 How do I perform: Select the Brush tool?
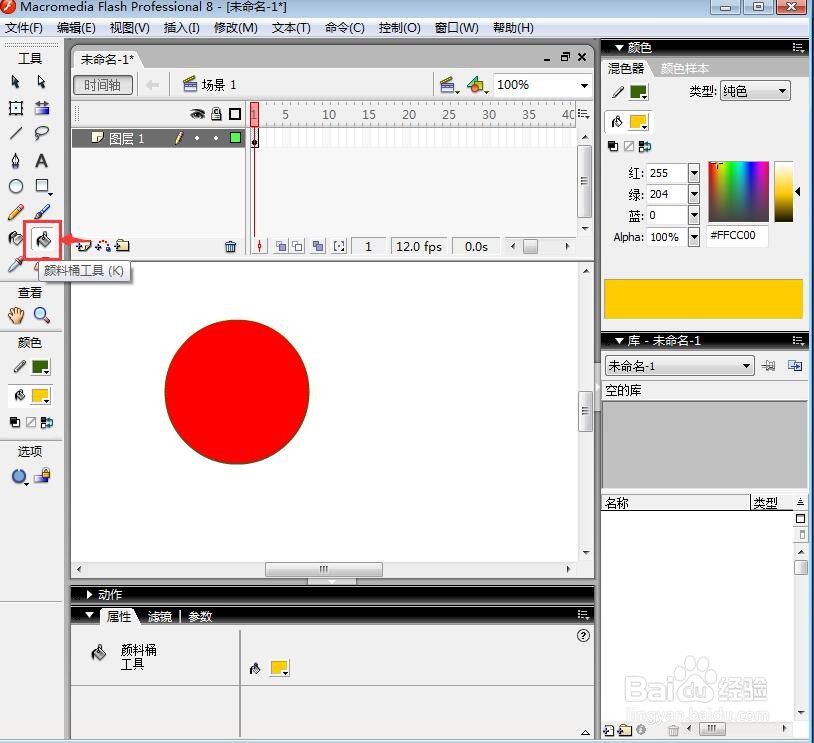click(42, 212)
